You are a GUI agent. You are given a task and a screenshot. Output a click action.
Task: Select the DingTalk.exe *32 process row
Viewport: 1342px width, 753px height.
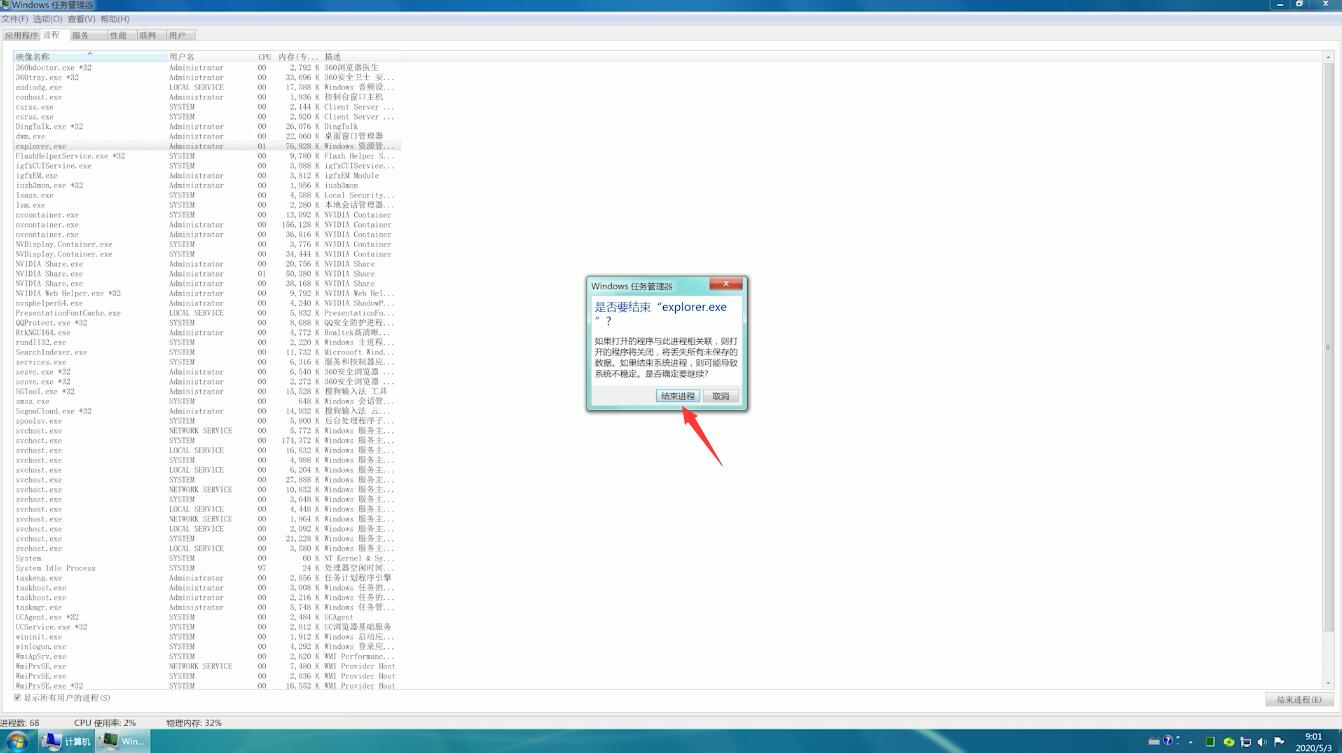coord(207,127)
